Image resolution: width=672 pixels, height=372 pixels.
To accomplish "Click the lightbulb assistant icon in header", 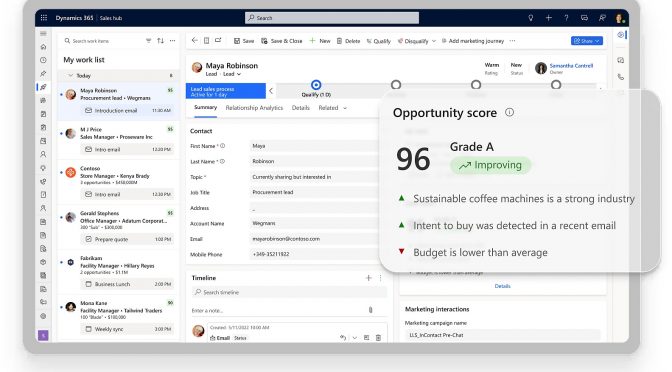I will click(x=531, y=18).
